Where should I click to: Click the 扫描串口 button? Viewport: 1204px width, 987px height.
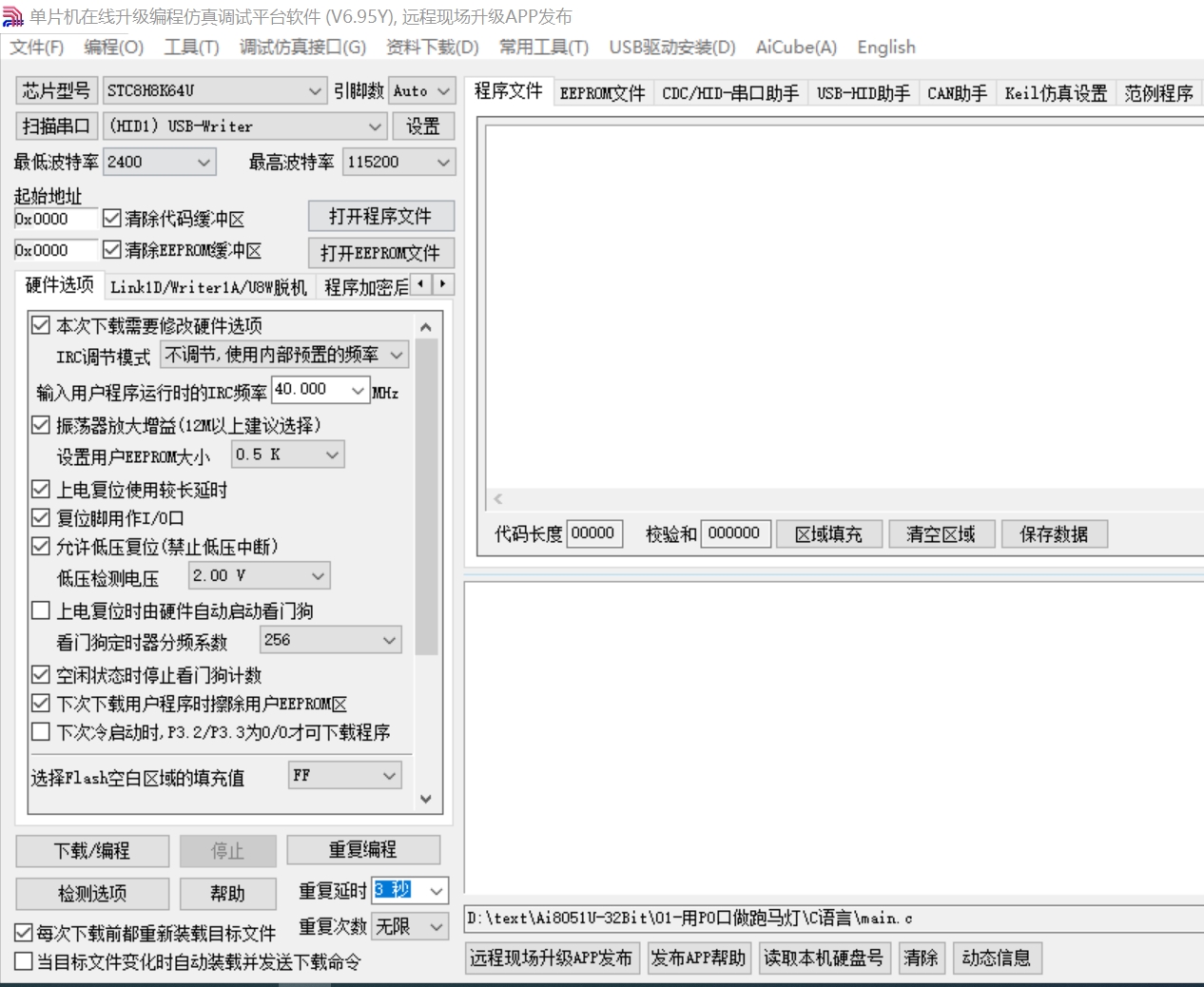pyautogui.click(x=55, y=126)
